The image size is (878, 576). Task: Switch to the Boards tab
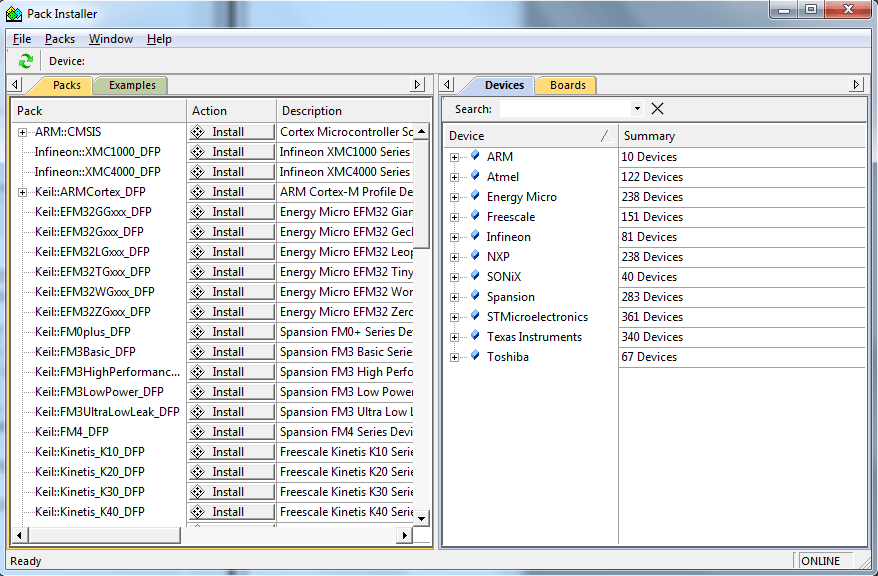(x=568, y=85)
